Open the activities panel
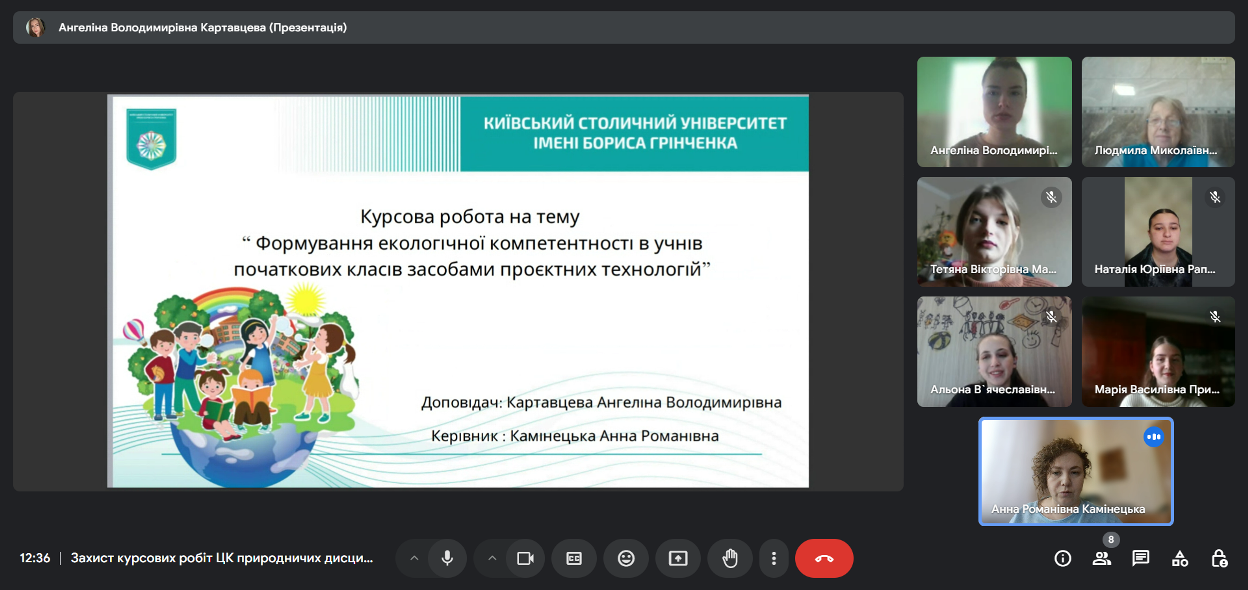Screen dimensions: 1248x590 pos(1180,558)
